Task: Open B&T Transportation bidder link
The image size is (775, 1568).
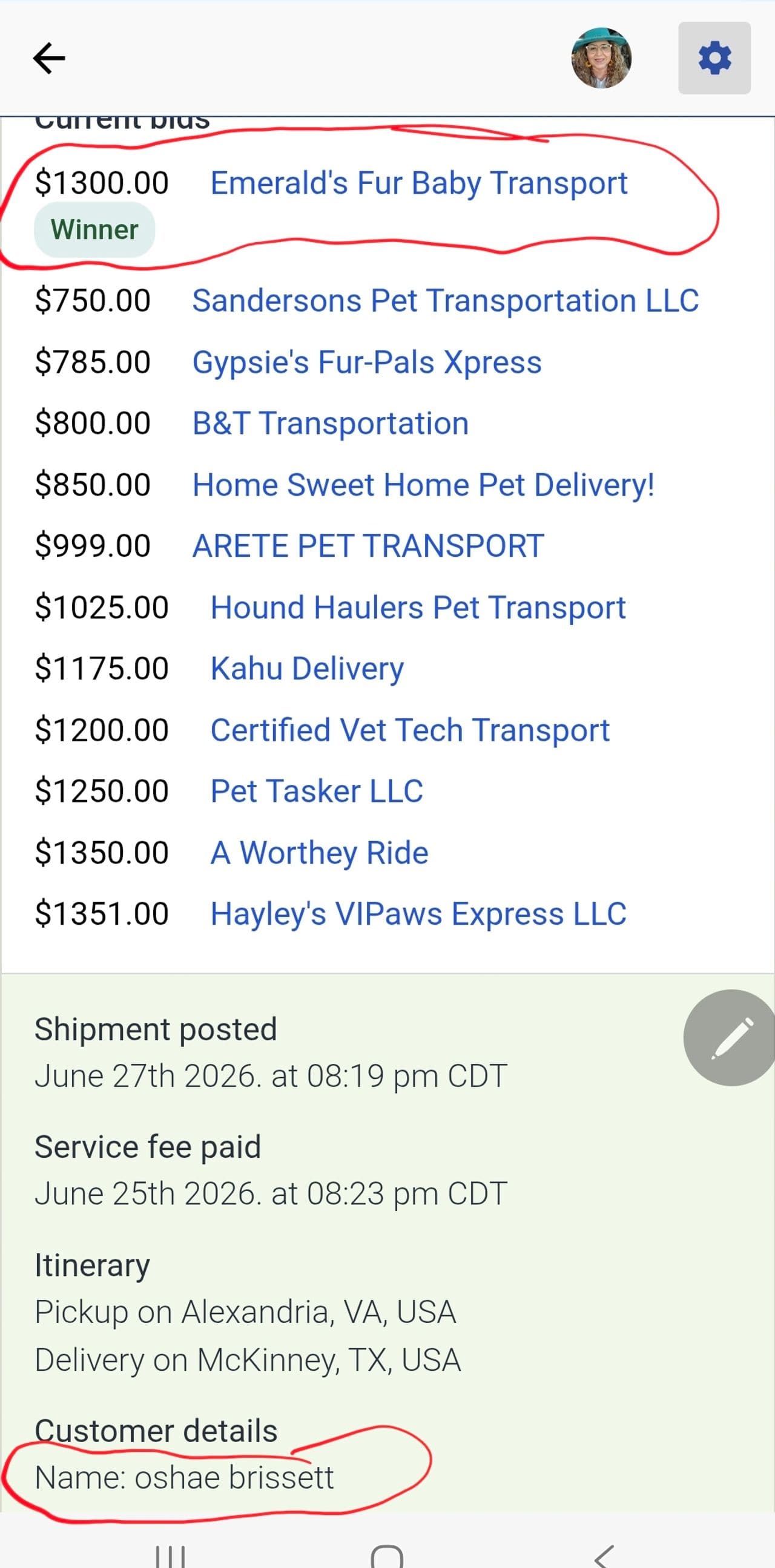Action: point(331,423)
